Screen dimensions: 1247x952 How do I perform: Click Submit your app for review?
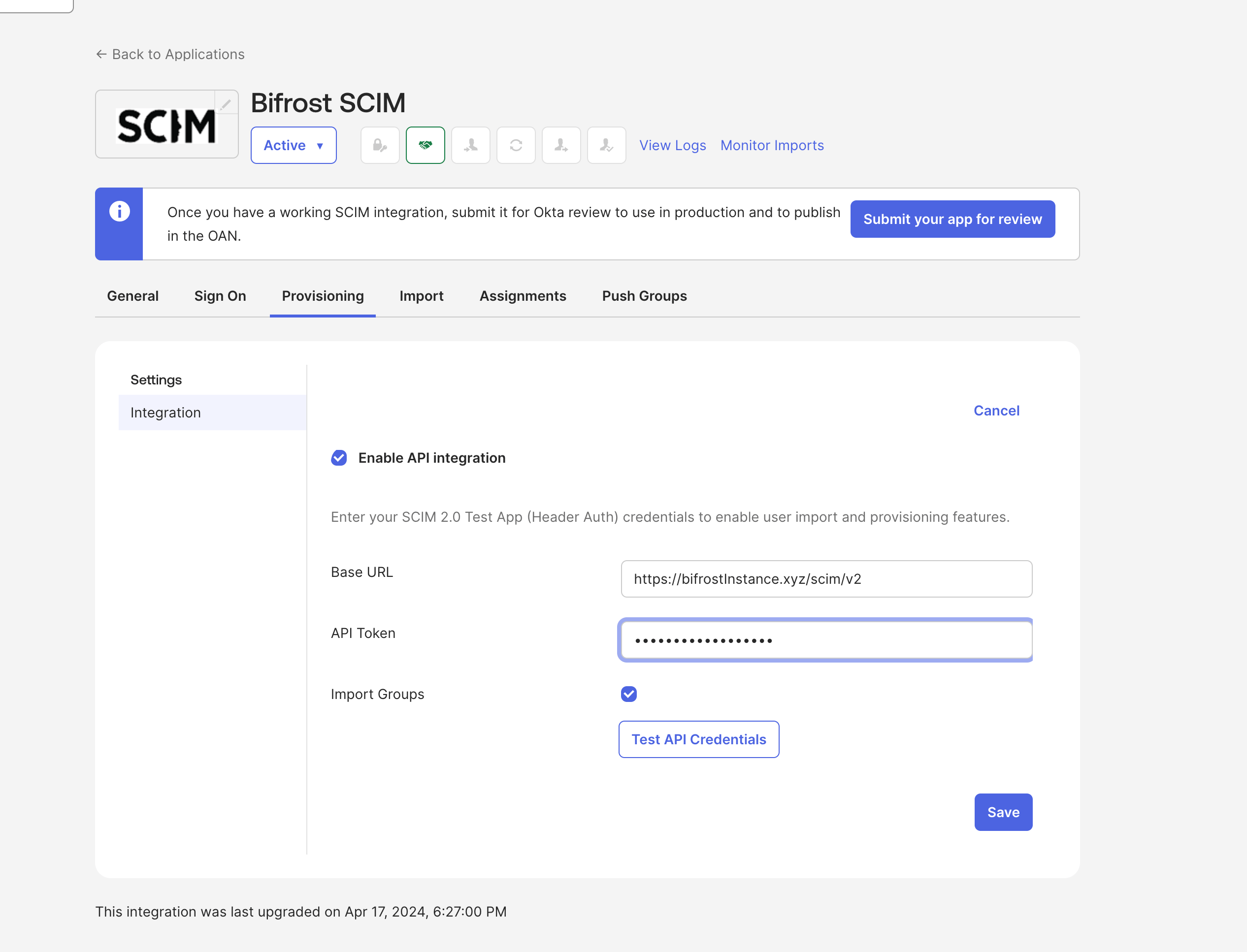(952, 219)
